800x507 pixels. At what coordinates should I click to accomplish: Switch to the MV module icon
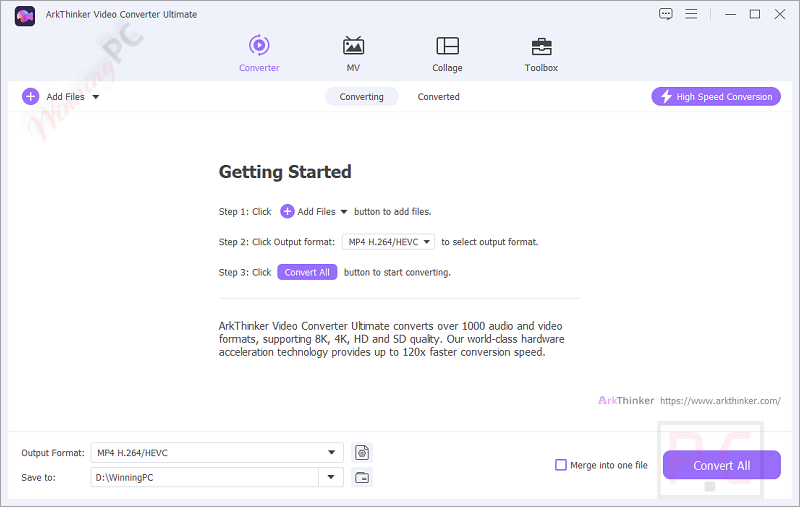[x=353, y=45]
